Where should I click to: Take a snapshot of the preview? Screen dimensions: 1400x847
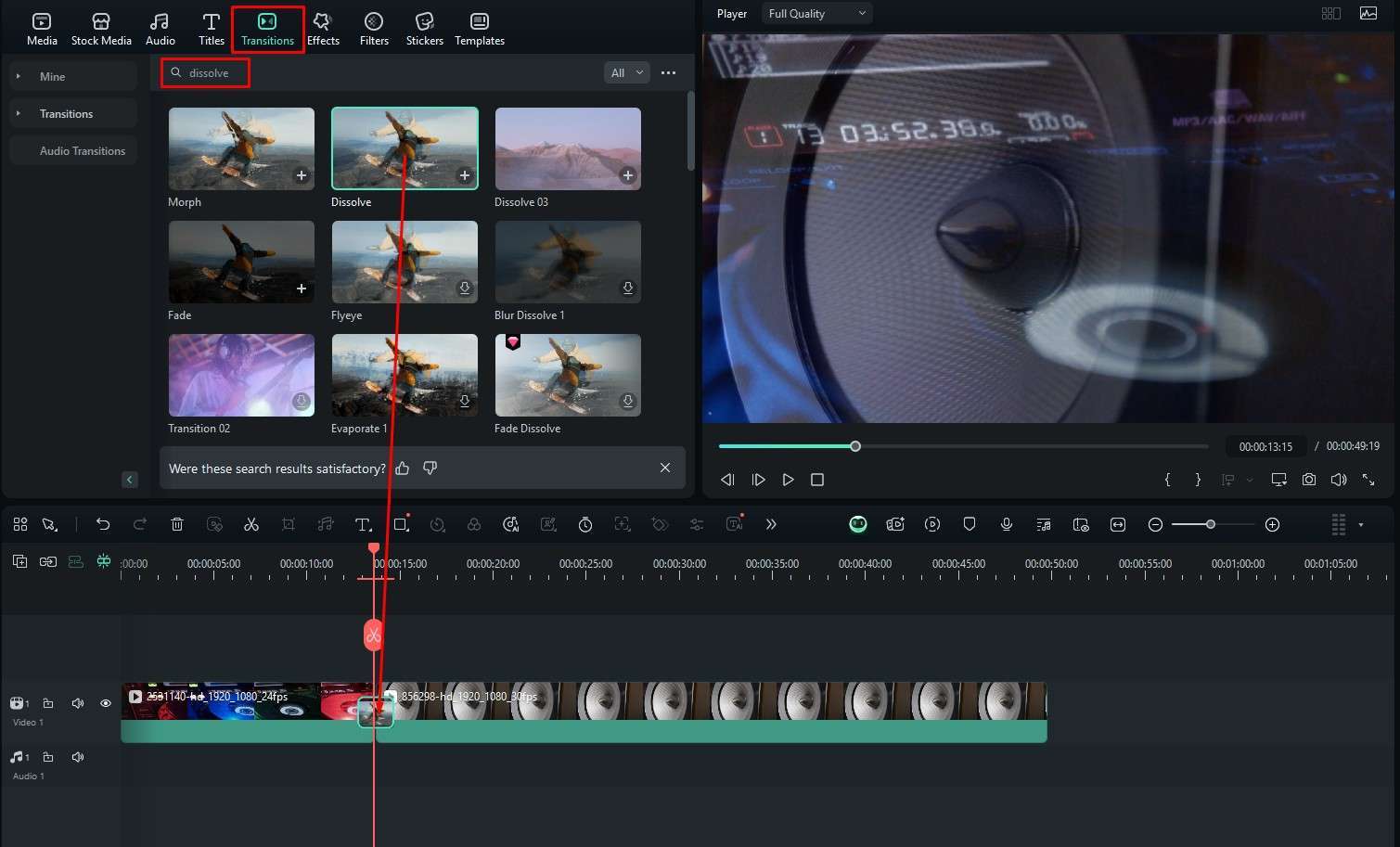[1308, 480]
